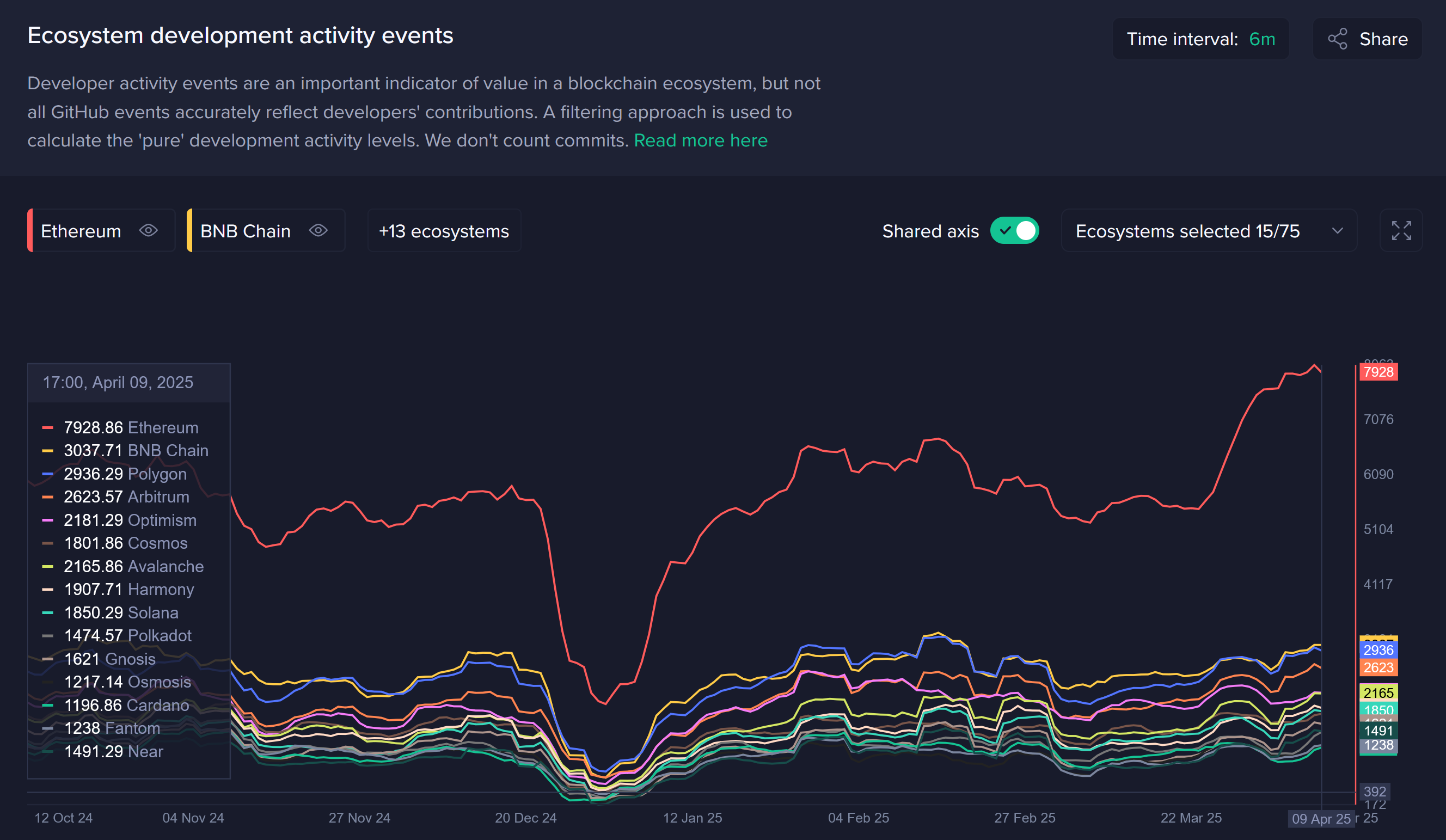Click the blue 2936 Polygon axis label
This screenshot has width=1446, height=840.
tap(1378, 649)
